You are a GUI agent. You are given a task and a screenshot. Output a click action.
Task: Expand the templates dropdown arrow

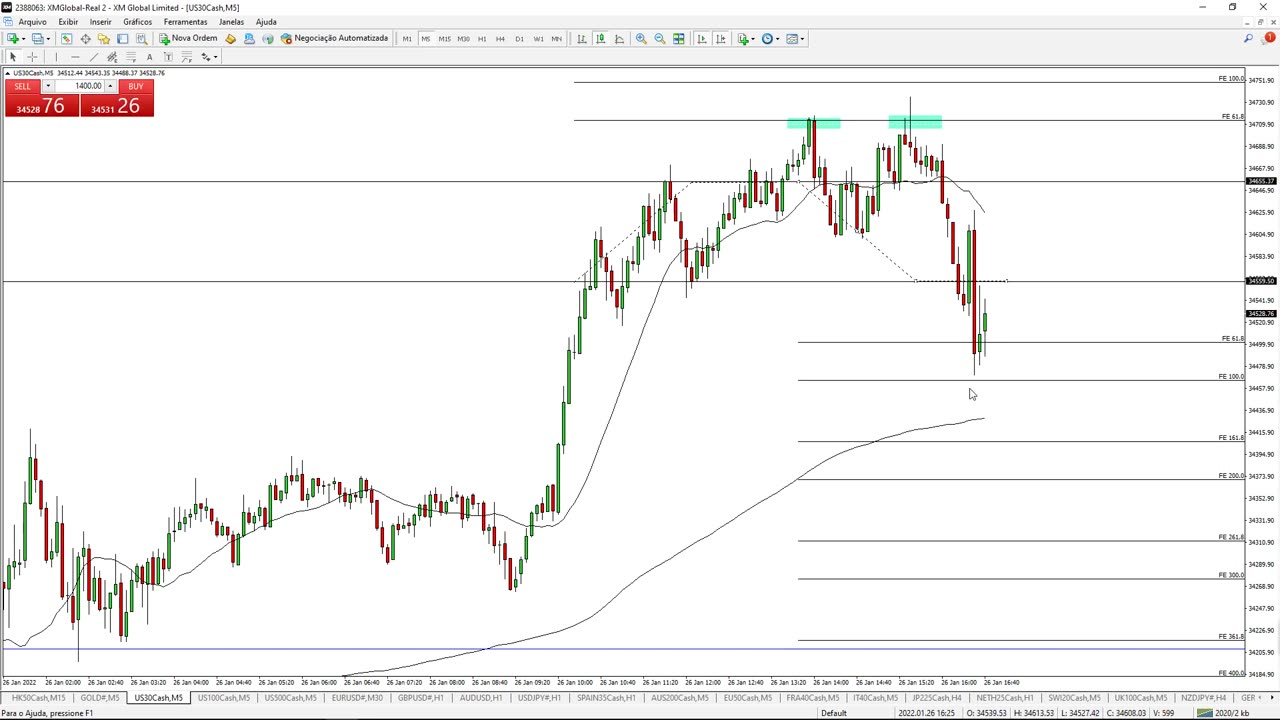pyautogui.click(x=803, y=39)
